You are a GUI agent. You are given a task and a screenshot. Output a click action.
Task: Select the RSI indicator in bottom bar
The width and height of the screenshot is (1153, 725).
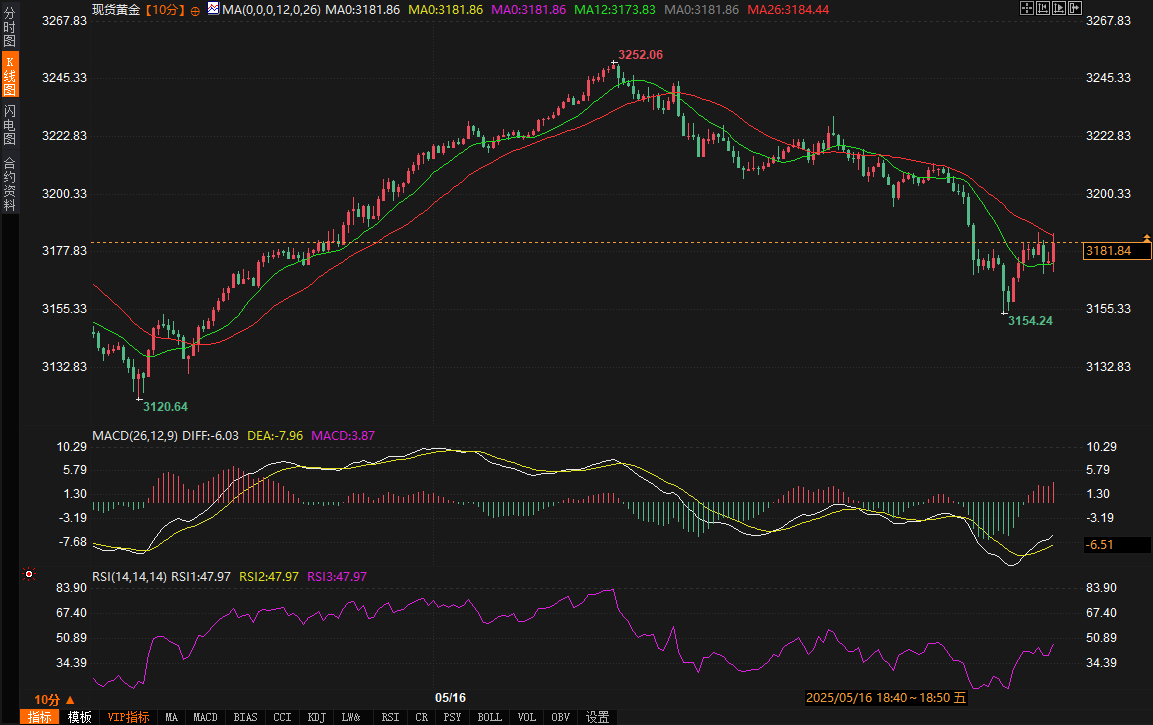(x=390, y=717)
